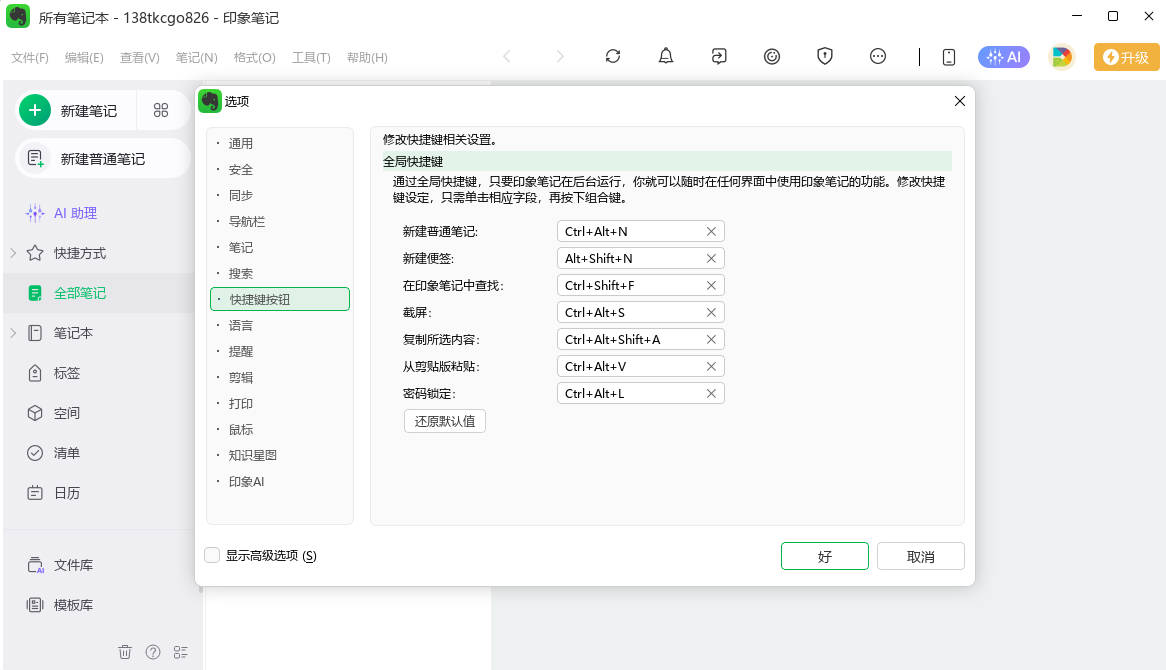This screenshot has width=1166, height=670.
Task: Click the 截屏 shortcut field
Action: (x=640, y=312)
